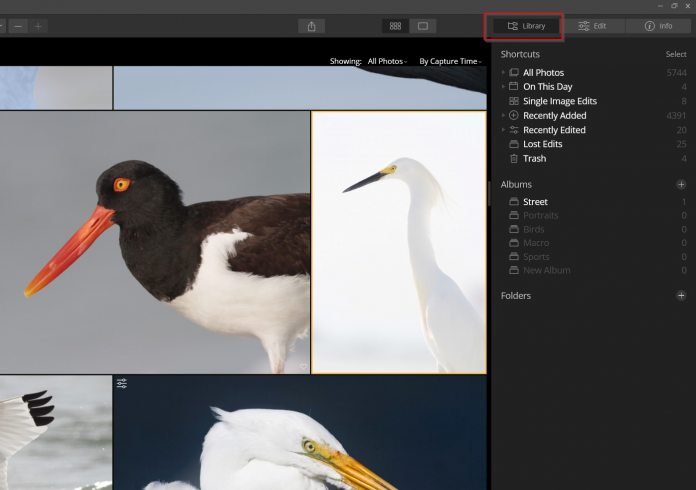Viewport: 696px width, 490px height.
Task: Open the Birds album
Action: pyautogui.click(x=534, y=229)
